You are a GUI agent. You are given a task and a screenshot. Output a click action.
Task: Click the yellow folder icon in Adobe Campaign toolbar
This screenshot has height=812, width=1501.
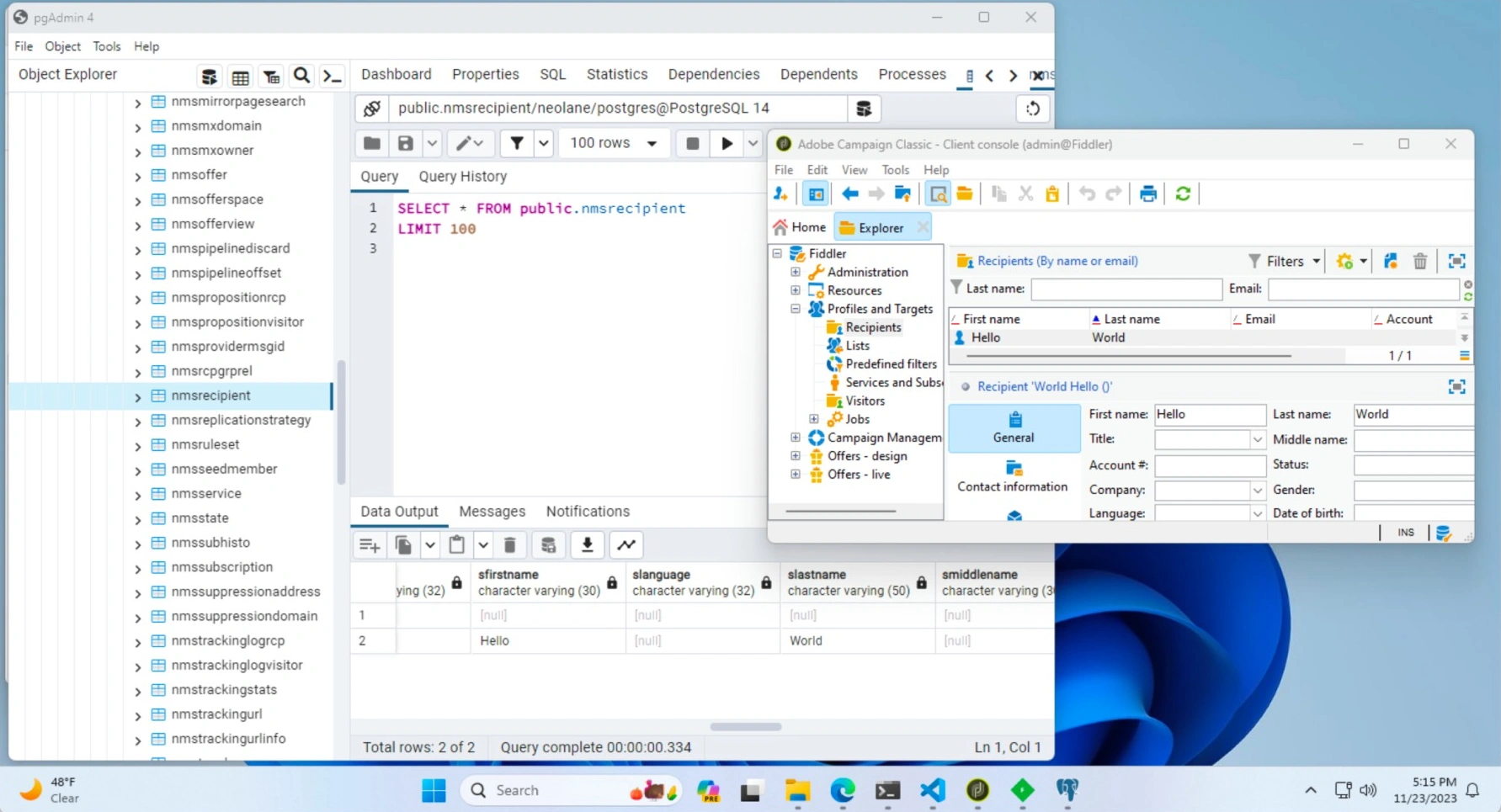[x=965, y=194]
